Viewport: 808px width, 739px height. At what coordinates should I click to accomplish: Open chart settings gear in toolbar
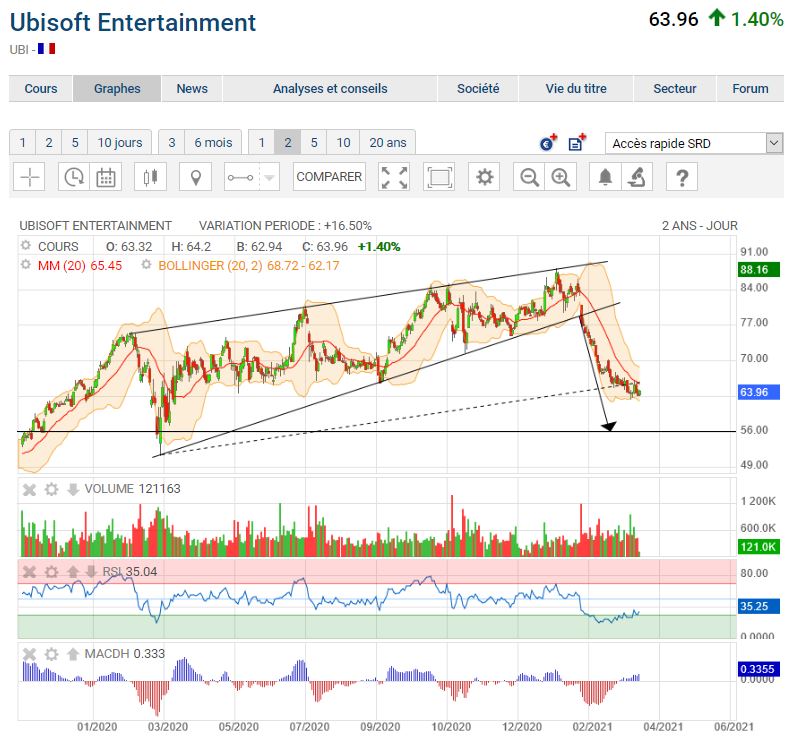pos(484,177)
